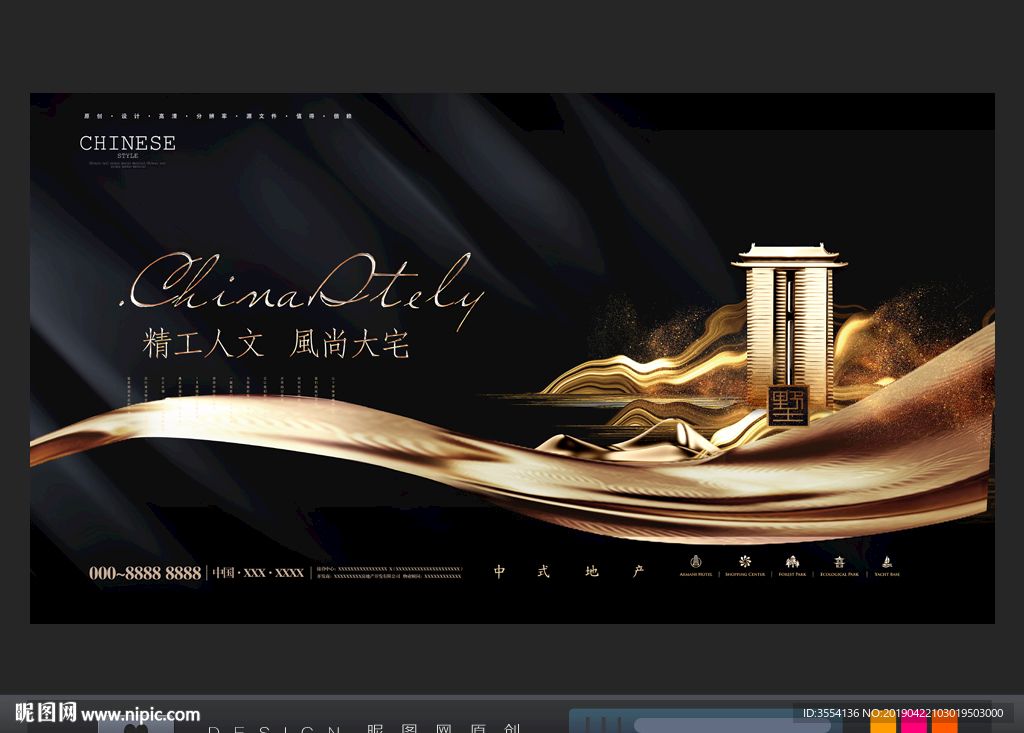Image resolution: width=1024 pixels, height=733 pixels.
Task: Click the phone number 000~8888 8888
Action: [x=145, y=573]
